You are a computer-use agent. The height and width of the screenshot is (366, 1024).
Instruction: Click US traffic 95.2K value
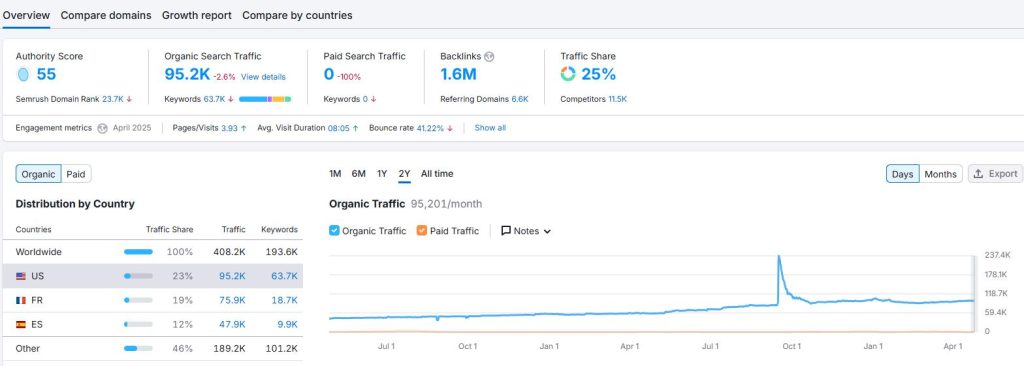(x=232, y=276)
